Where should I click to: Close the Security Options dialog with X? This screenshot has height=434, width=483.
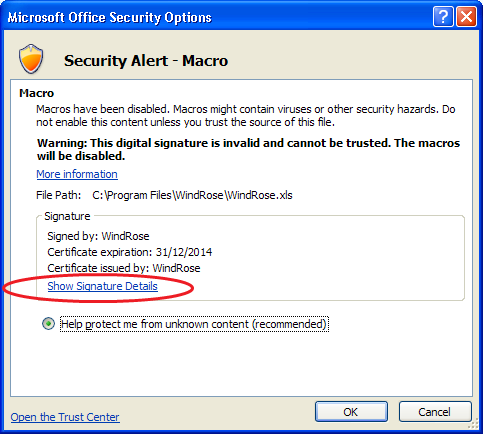[x=466, y=16]
